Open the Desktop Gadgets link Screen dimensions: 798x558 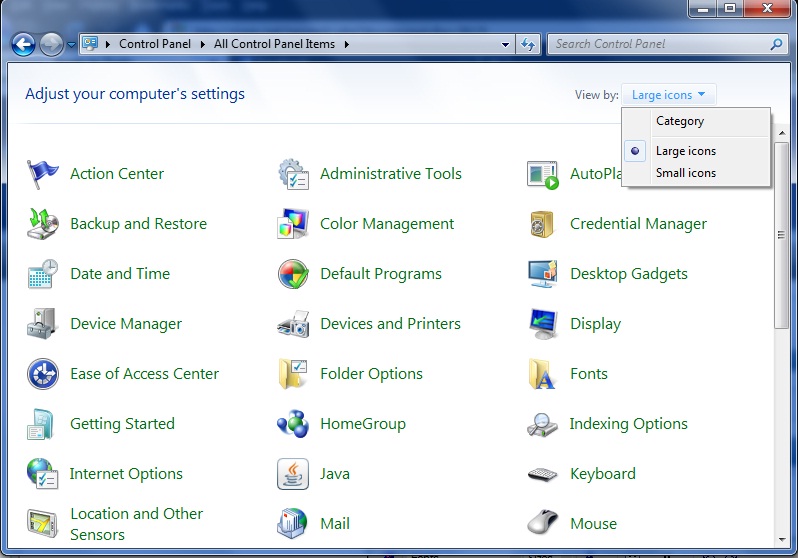point(629,274)
